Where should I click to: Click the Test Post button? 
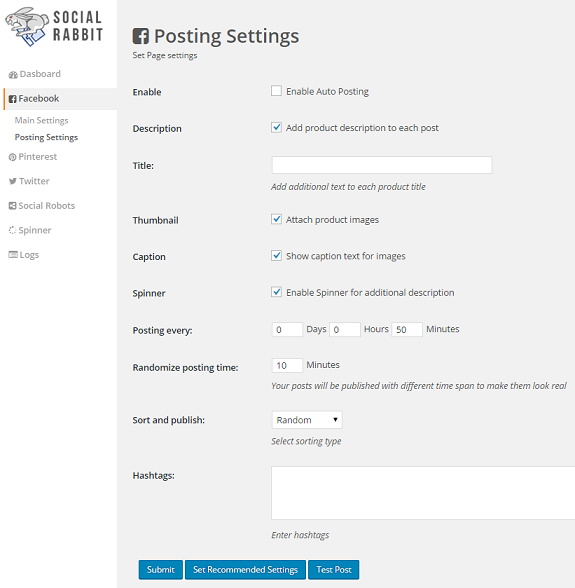pyautogui.click(x=333, y=570)
